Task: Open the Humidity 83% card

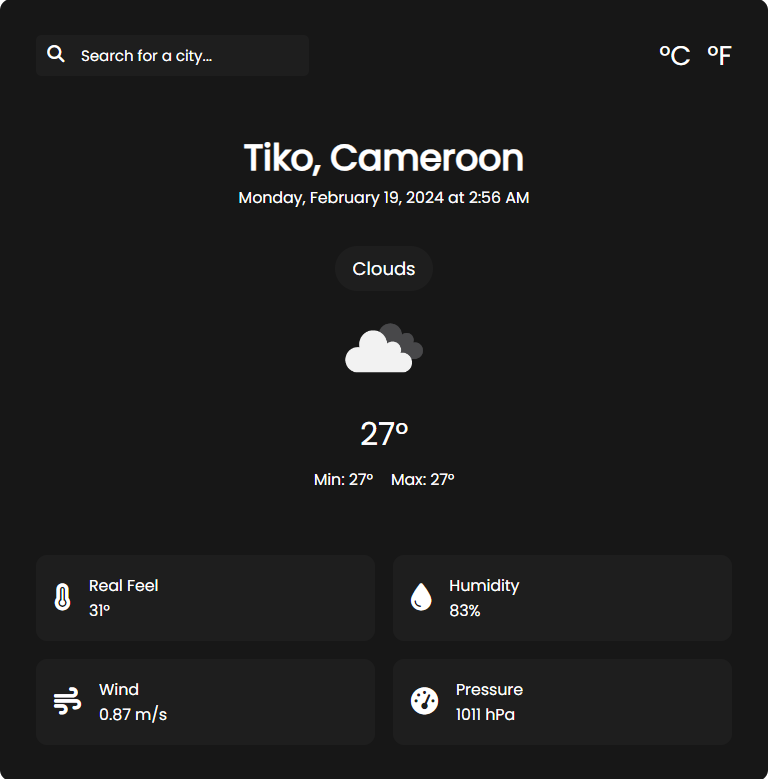Action: 562,598
